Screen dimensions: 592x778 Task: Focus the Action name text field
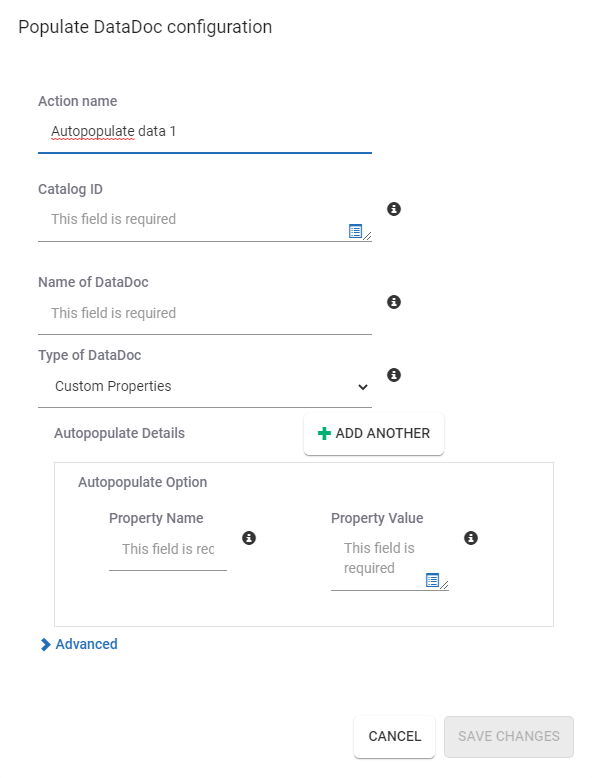(x=205, y=131)
